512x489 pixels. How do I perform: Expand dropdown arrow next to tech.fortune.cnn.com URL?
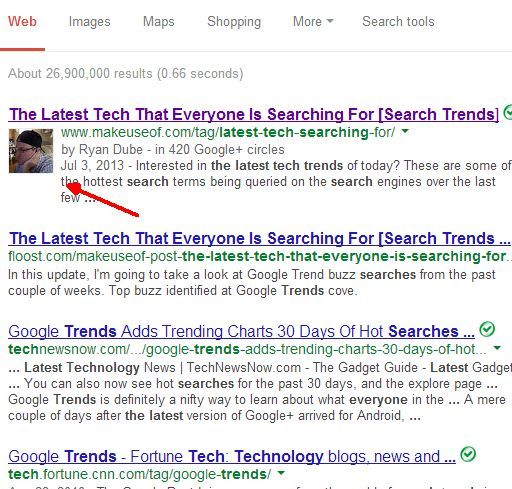pos(282,473)
